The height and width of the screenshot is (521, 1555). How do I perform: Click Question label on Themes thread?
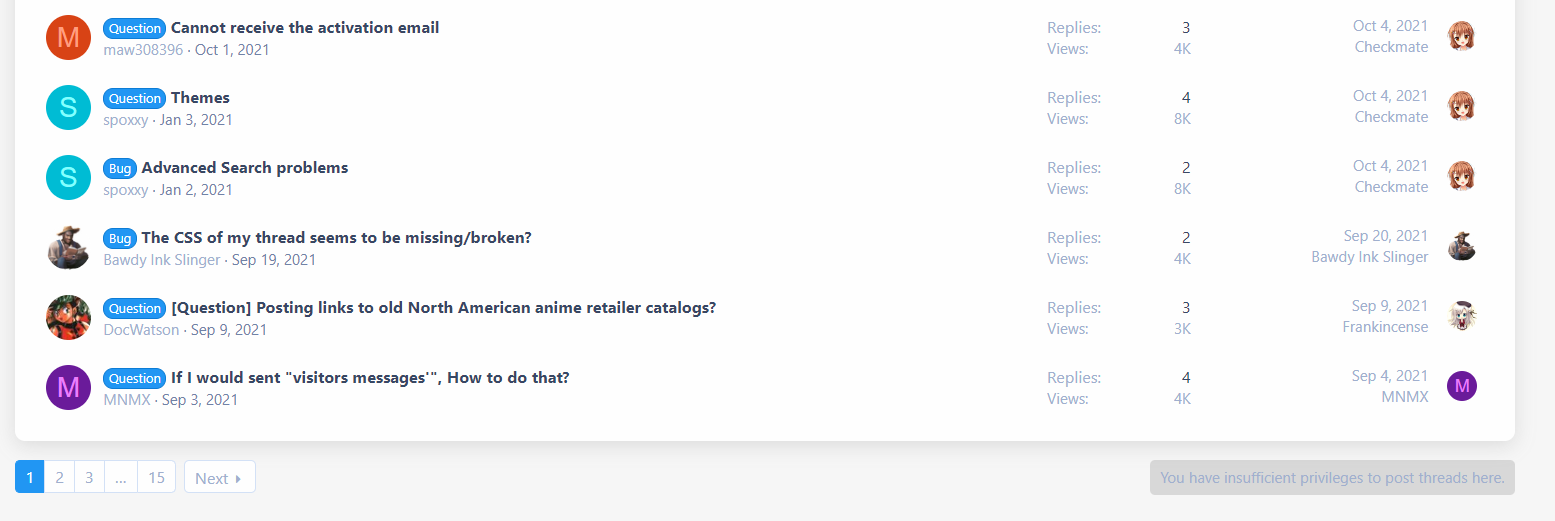click(135, 98)
